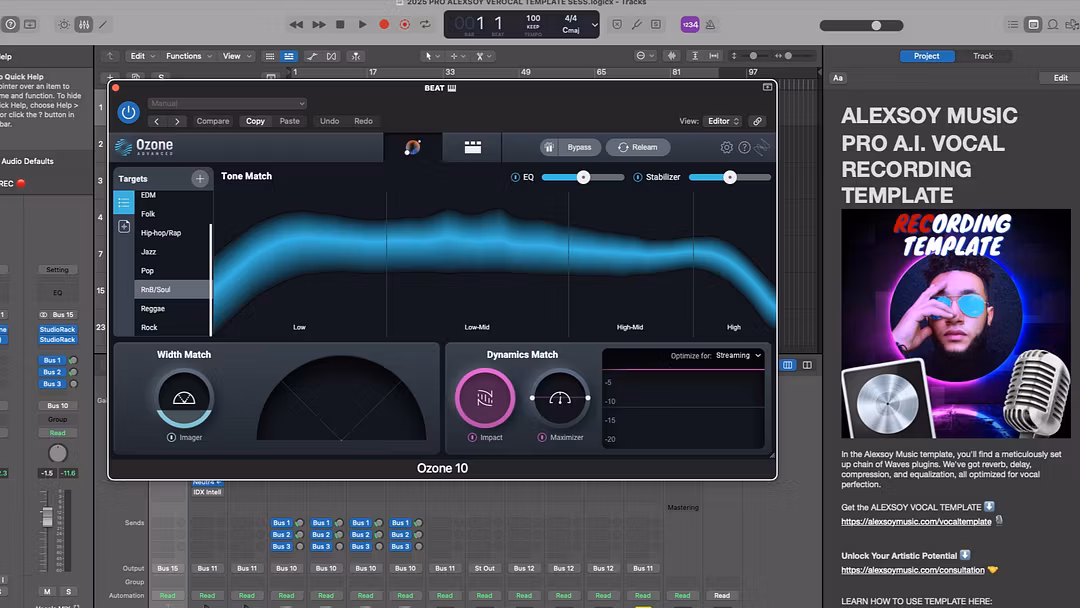Viewport: 1080px width, 608px height.
Task: Select the custom reference target icon
Action: (124, 227)
